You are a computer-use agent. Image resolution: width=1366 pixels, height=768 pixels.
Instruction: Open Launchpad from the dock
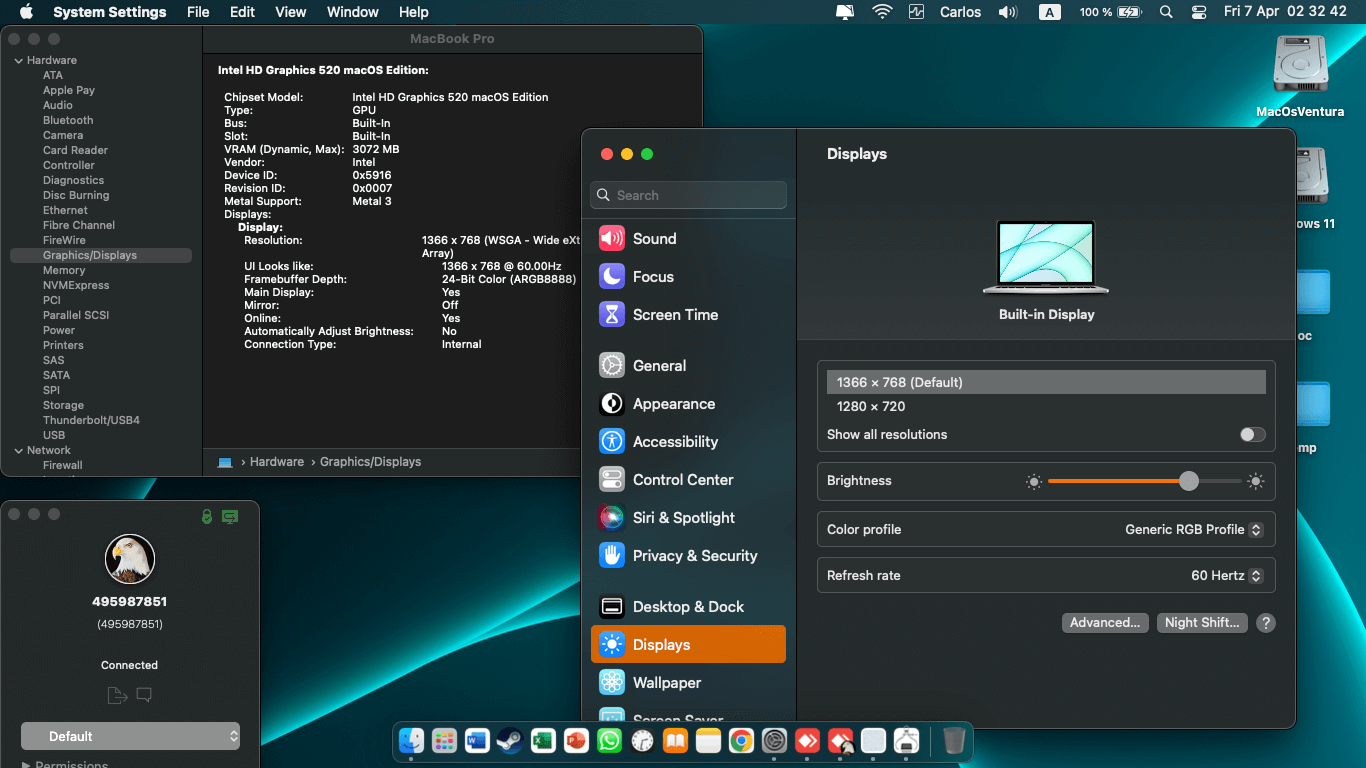point(444,741)
